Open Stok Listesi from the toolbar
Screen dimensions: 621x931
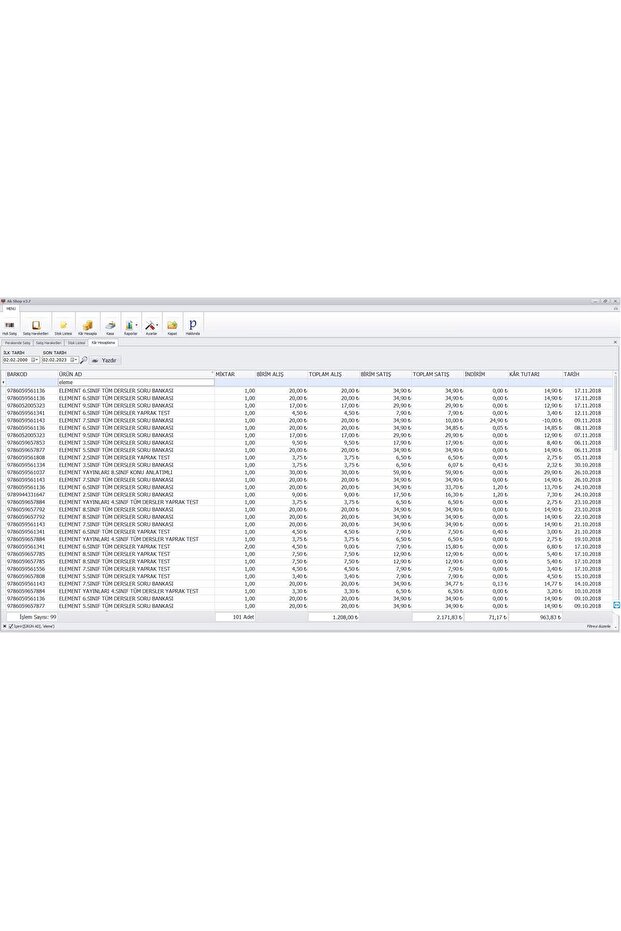63,327
